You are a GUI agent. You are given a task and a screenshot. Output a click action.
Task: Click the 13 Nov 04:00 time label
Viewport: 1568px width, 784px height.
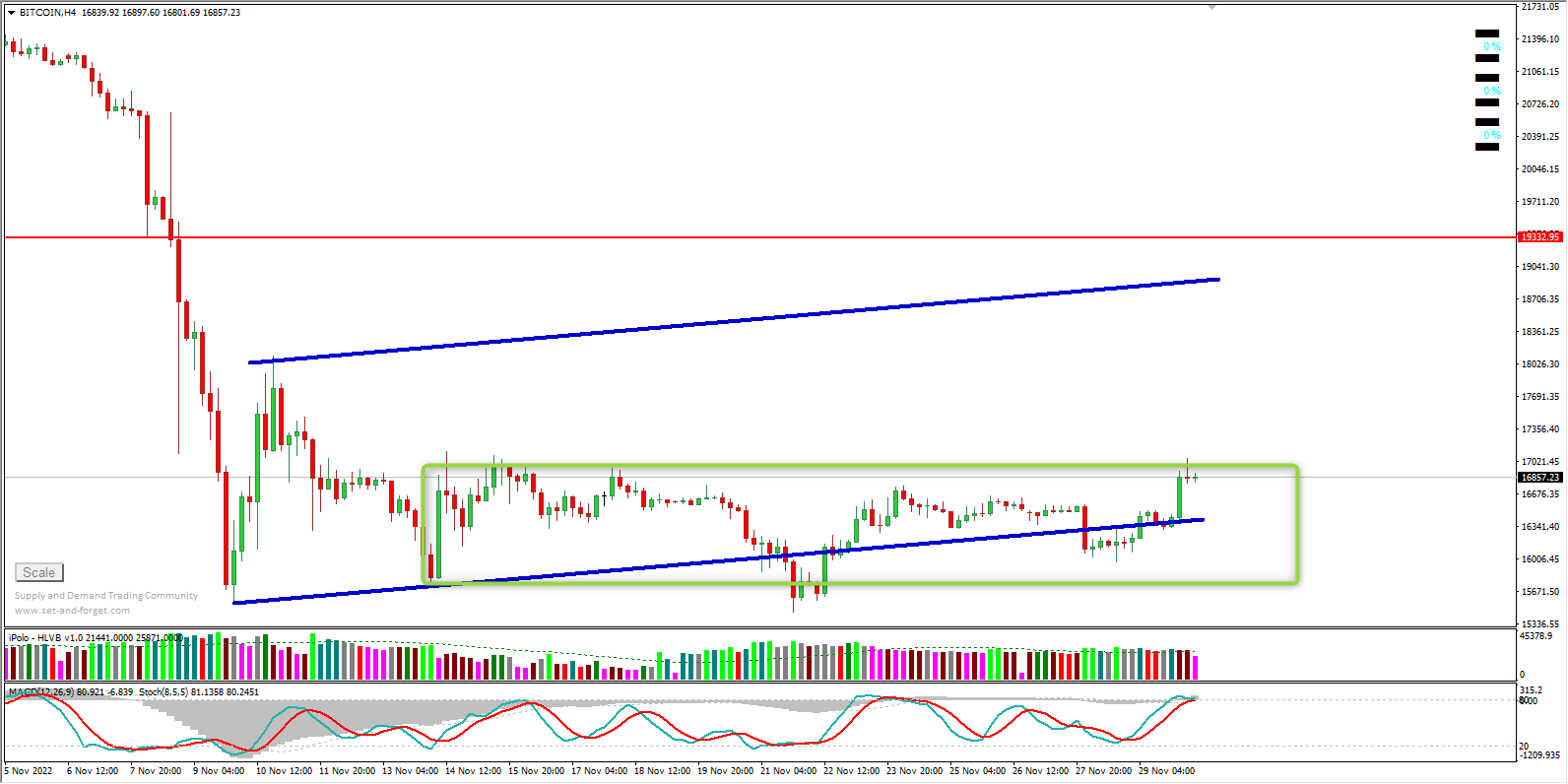pyautogui.click(x=410, y=771)
